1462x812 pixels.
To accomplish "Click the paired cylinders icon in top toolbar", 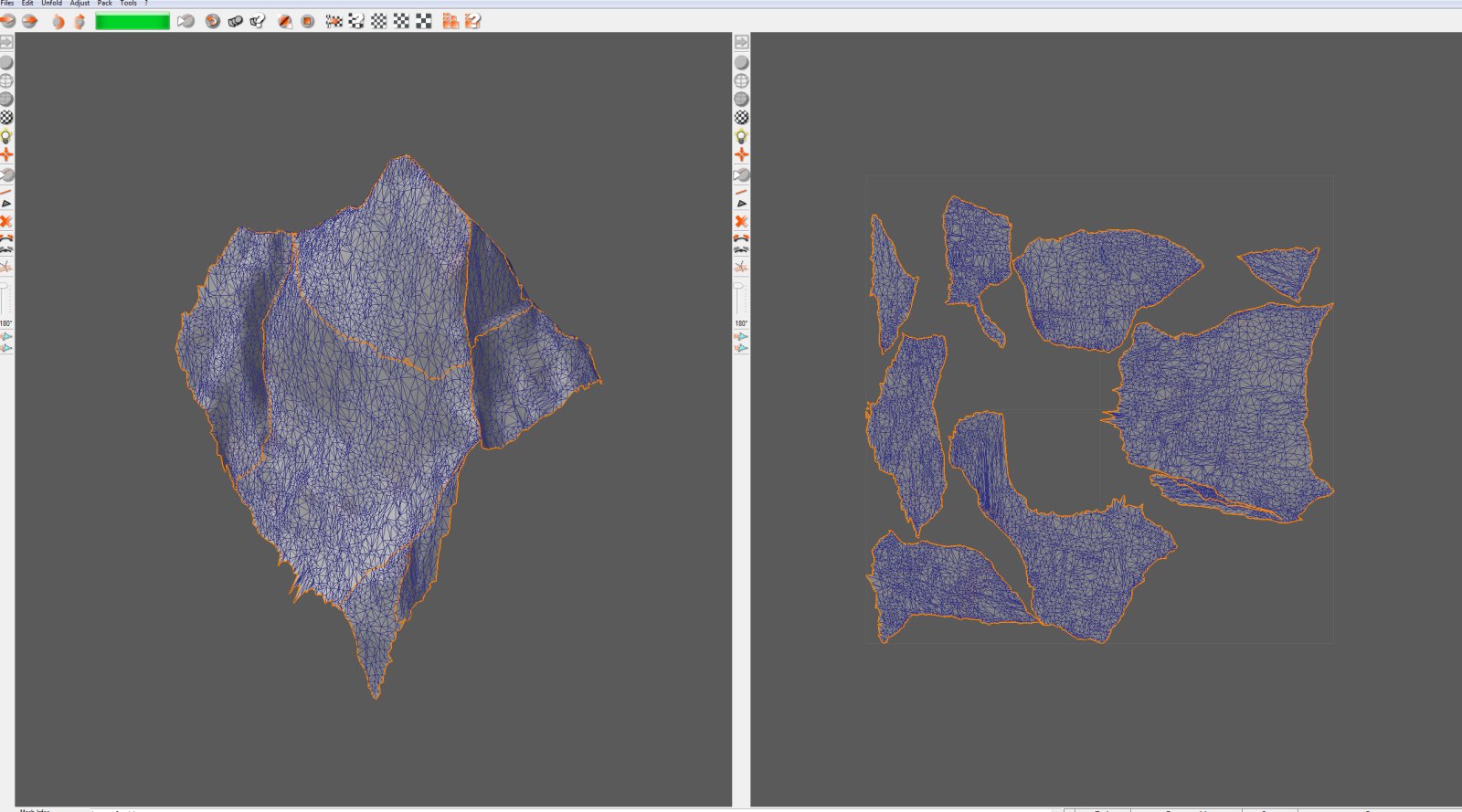I will pyautogui.click(x=235, y=21).
